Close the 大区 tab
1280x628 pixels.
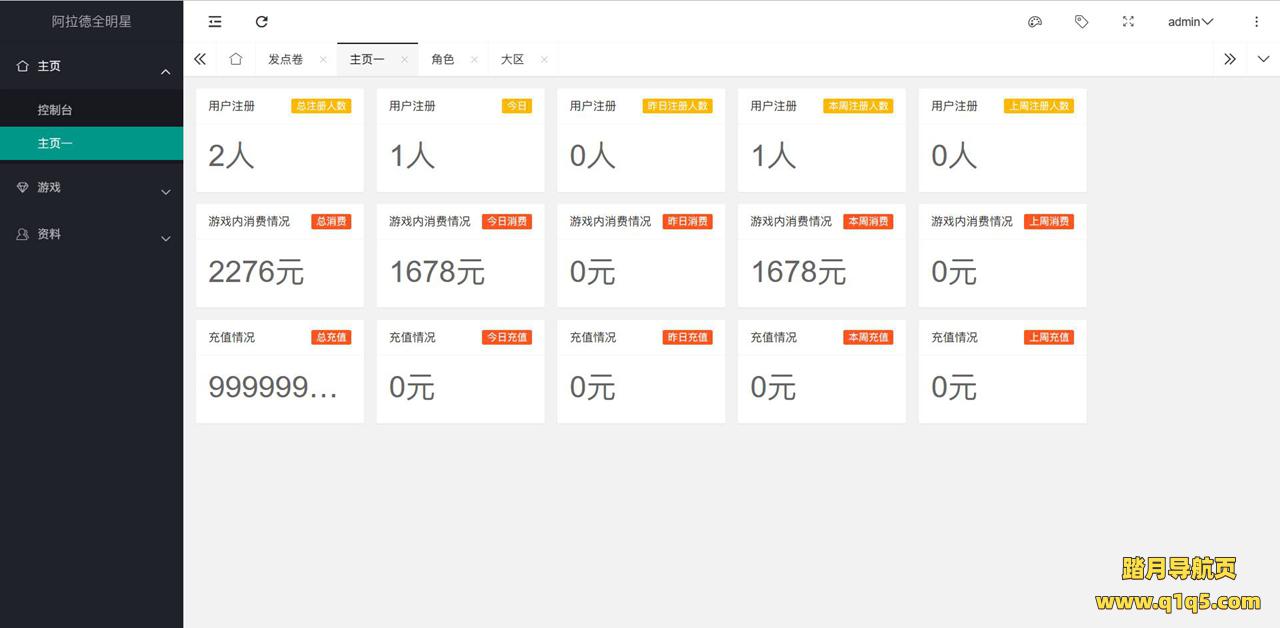tap(544, 60)
